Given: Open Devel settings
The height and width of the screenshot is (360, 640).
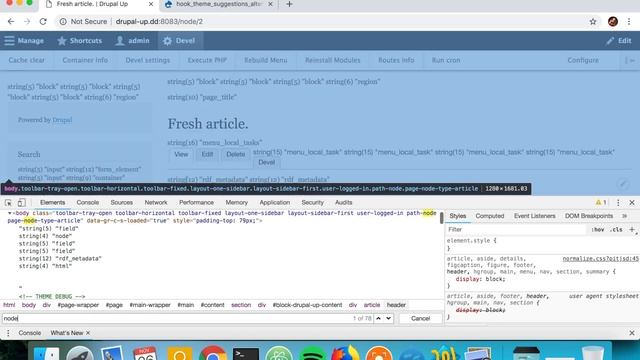Looking at the screenshot, I should tap(148, 60).
